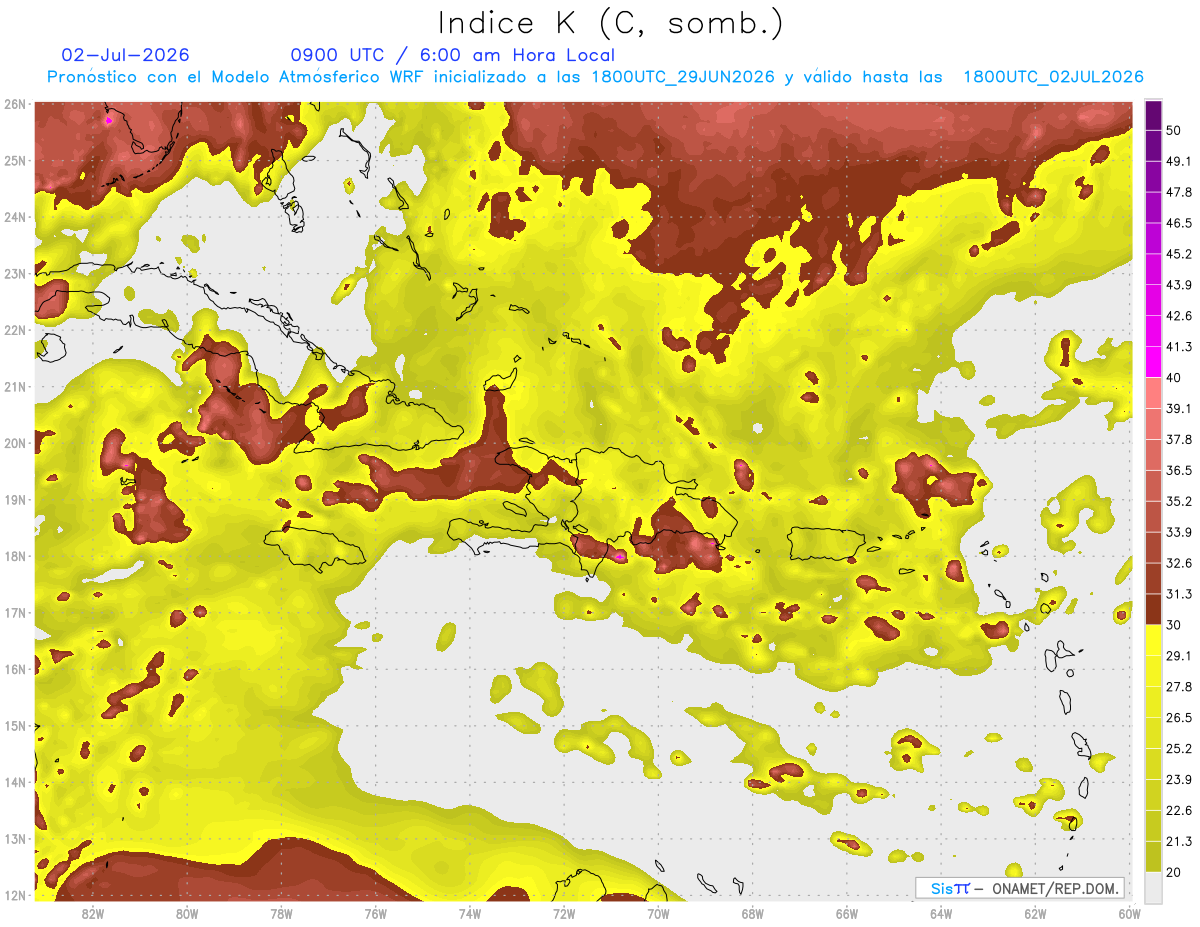Click latitude label "20N"
This screenshot has width=1200, height=927.
point(15,443)
